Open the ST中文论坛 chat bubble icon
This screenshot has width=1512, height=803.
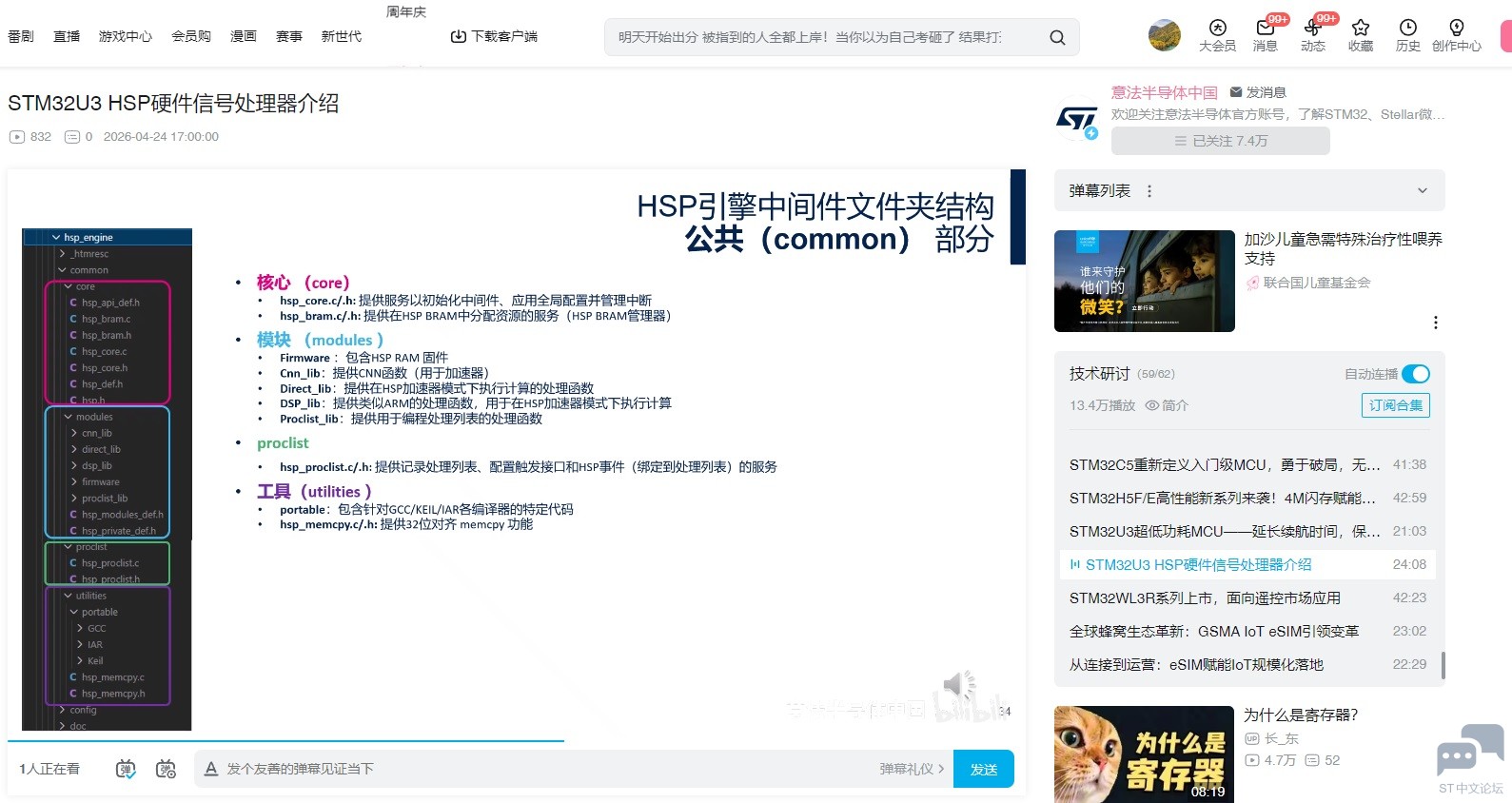[x=1470, y=750]
